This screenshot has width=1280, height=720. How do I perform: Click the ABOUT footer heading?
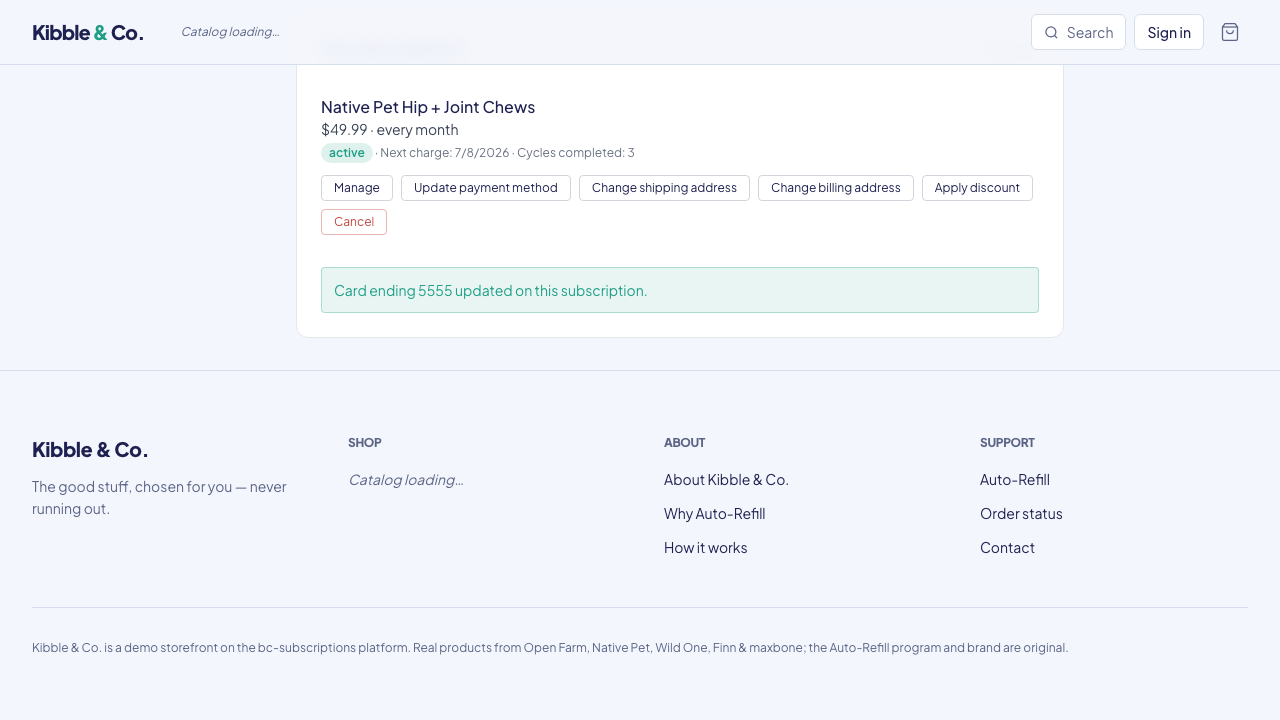click(x=685, y=442)
